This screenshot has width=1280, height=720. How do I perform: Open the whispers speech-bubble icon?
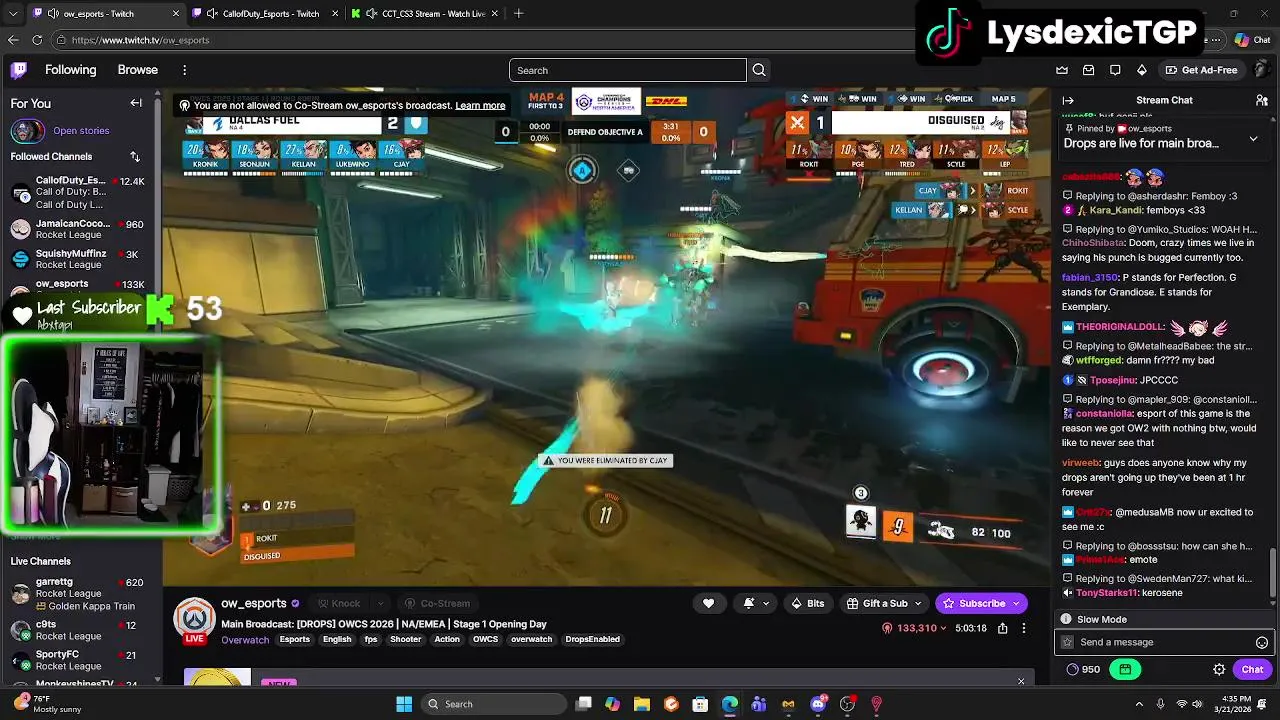1115,70
